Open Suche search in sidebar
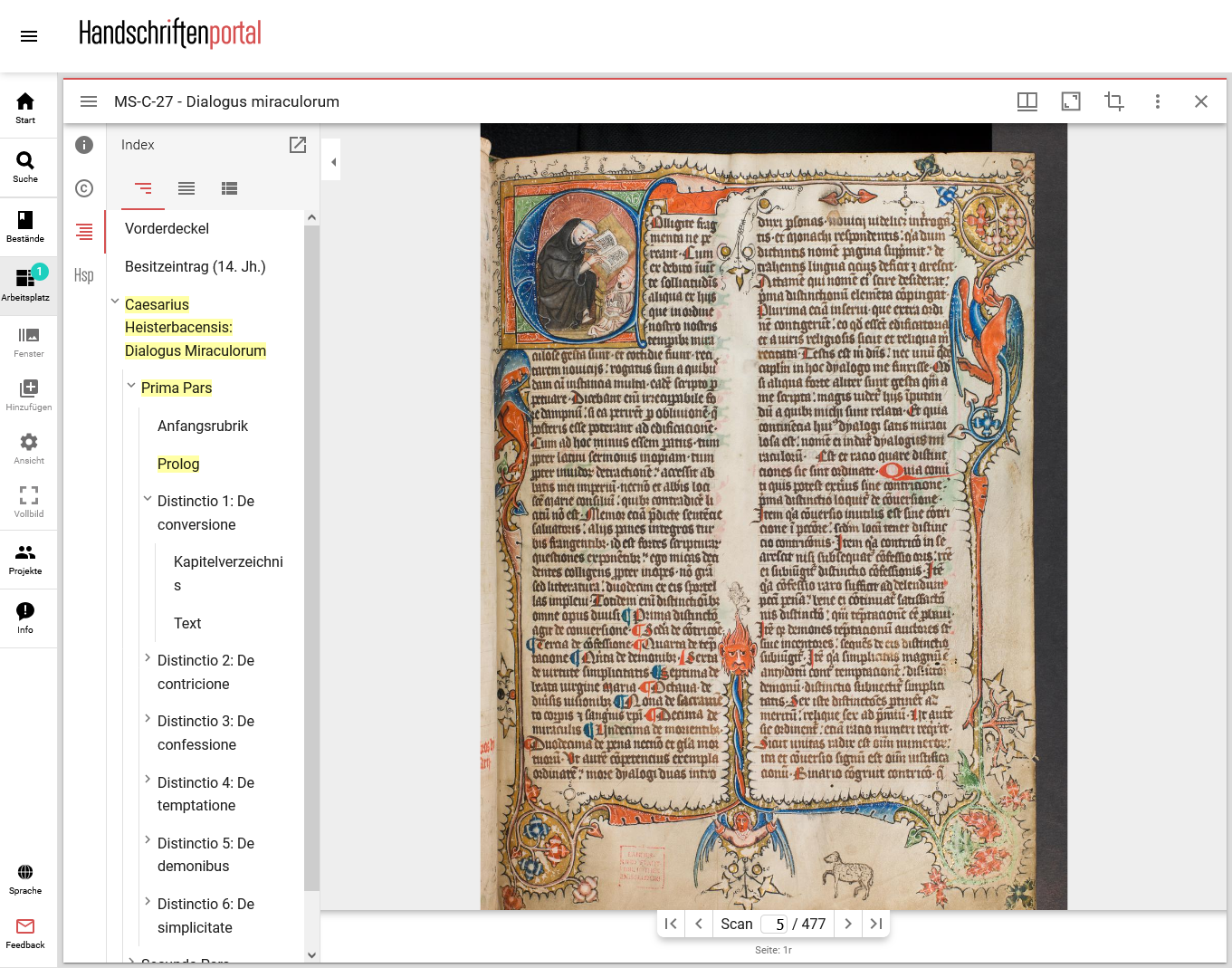This screenshot has height=968, width=1232. point(25,168)
